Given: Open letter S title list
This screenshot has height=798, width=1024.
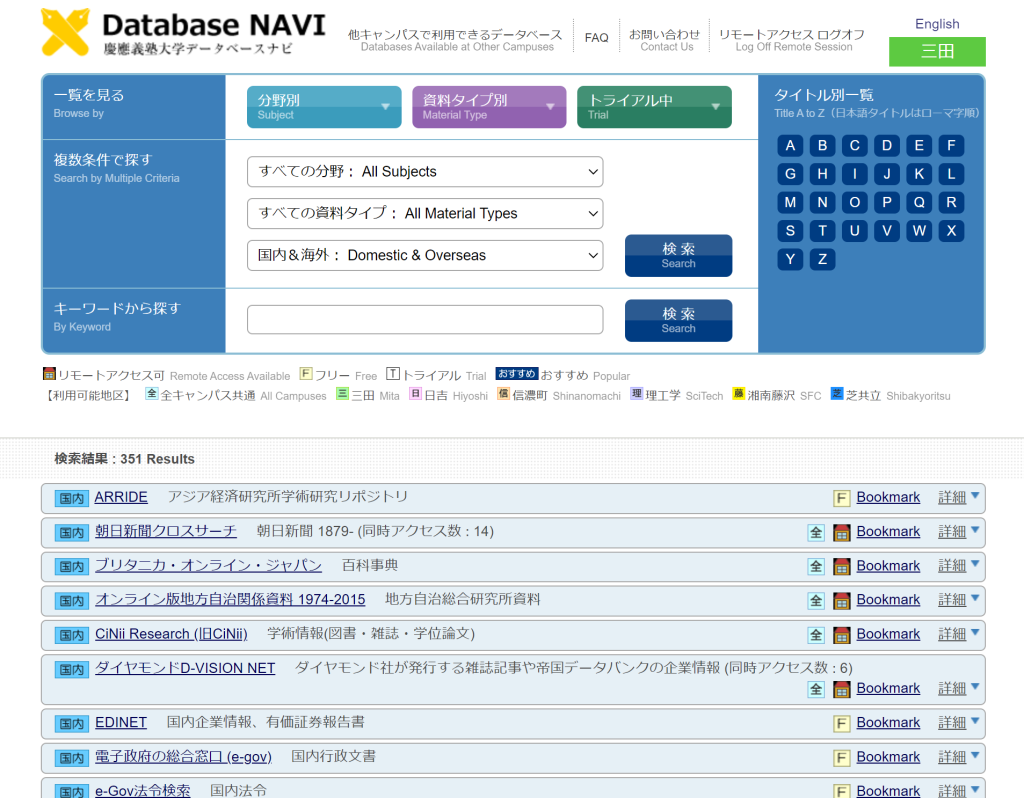Looking at the screenshot, I should point(790,231).
